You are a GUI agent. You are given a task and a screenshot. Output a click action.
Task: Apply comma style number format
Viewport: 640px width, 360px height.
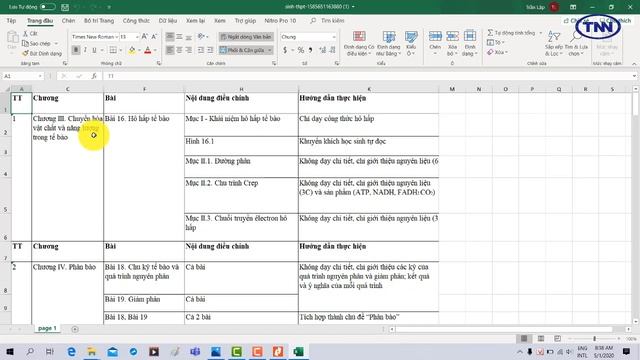311,50
